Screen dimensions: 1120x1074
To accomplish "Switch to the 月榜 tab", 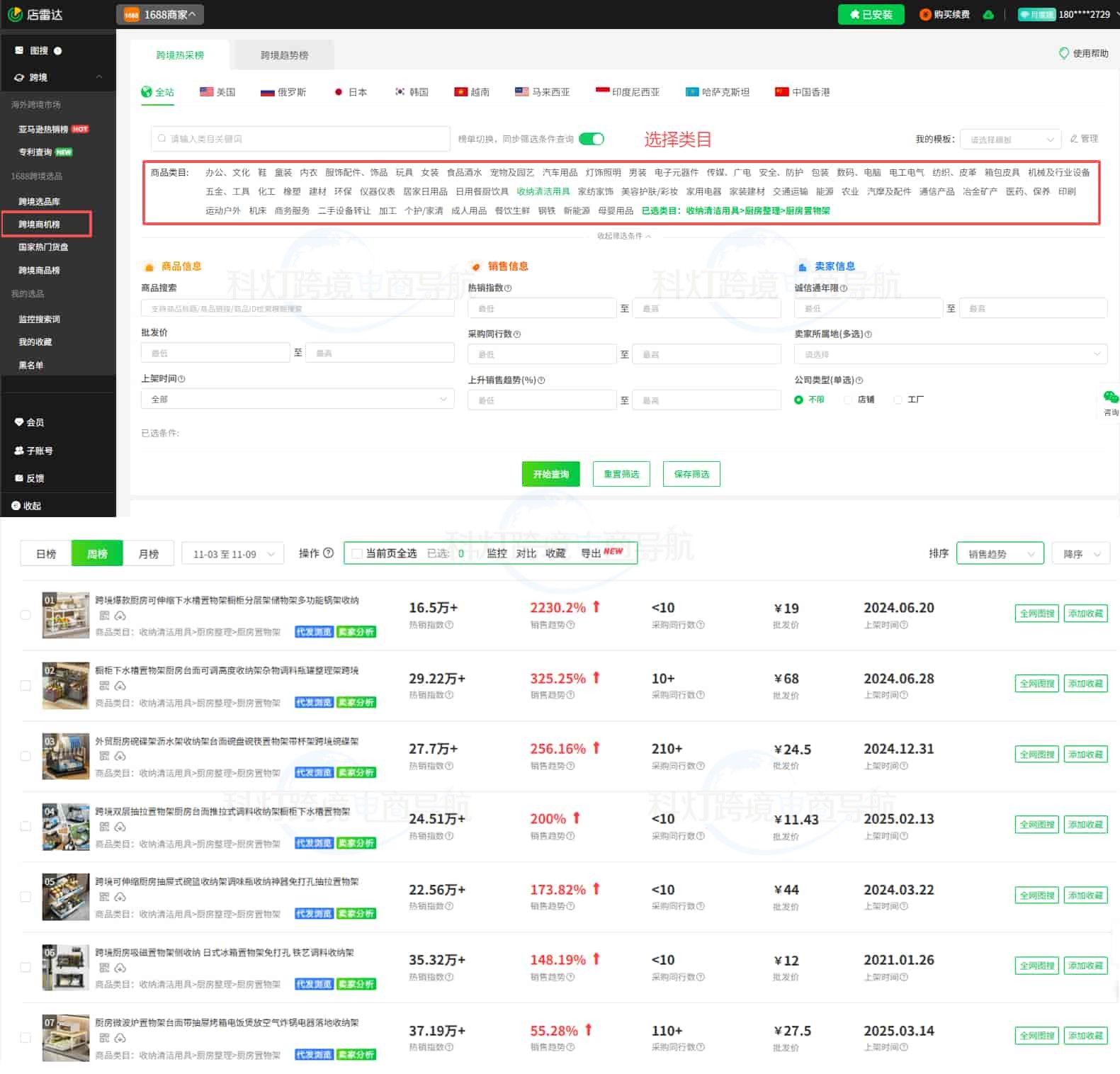I will 149,553.
